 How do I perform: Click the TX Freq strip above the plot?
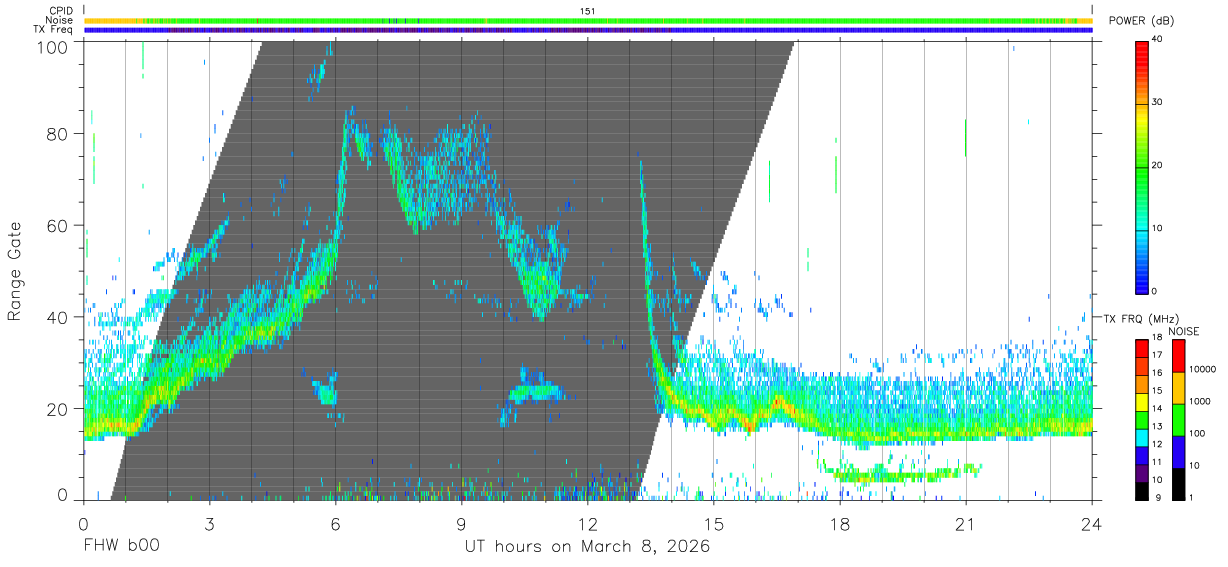point(588,30)
